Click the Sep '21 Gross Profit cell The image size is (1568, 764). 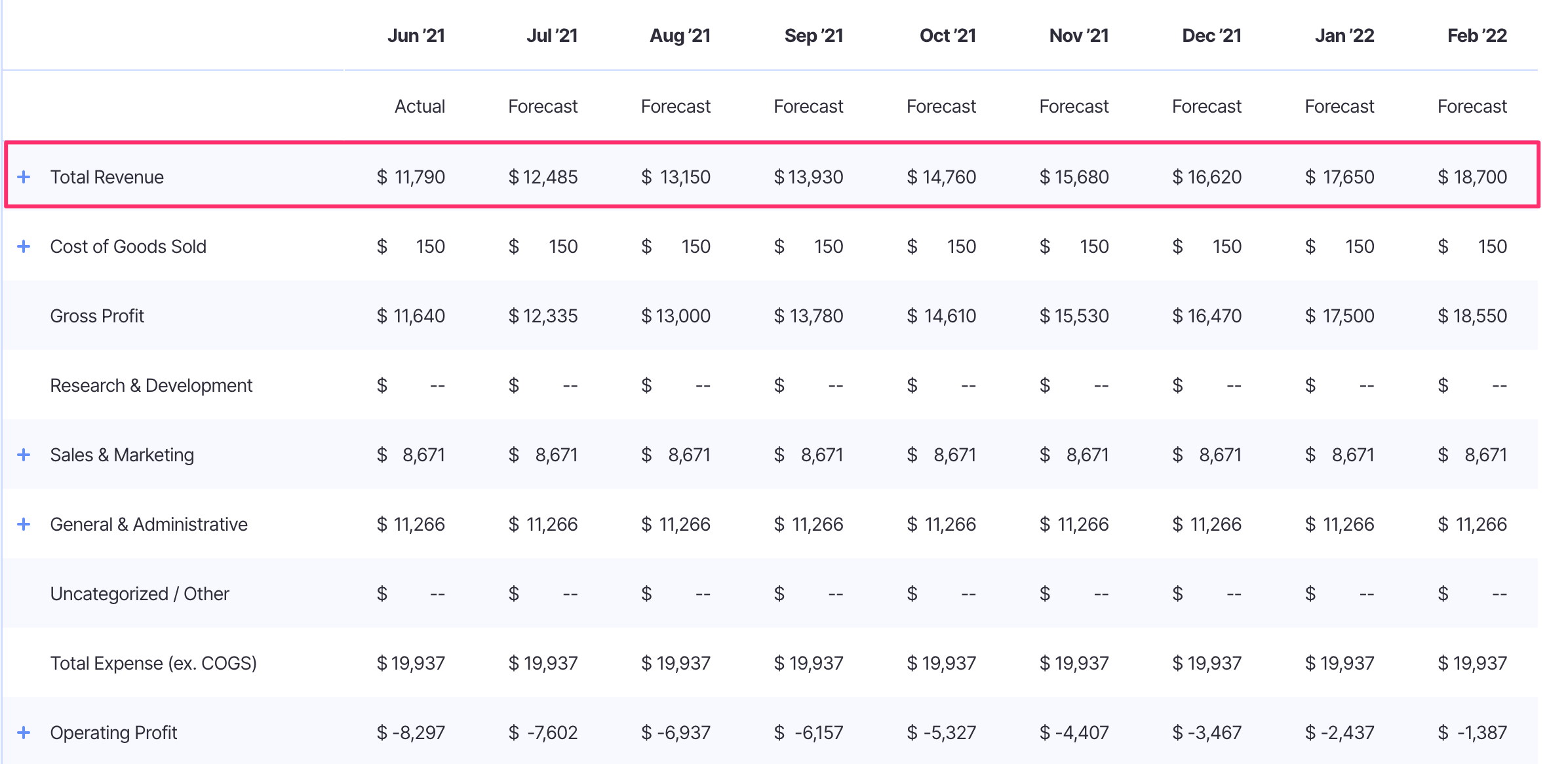(810, 315)
